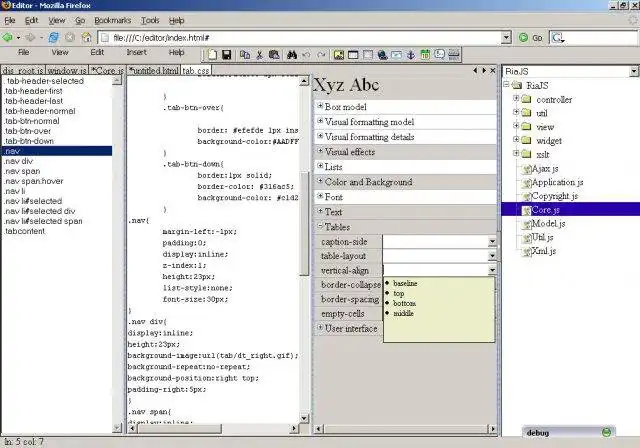
Task: Switch to the *untitled.html tab
Action: [154, 71]
